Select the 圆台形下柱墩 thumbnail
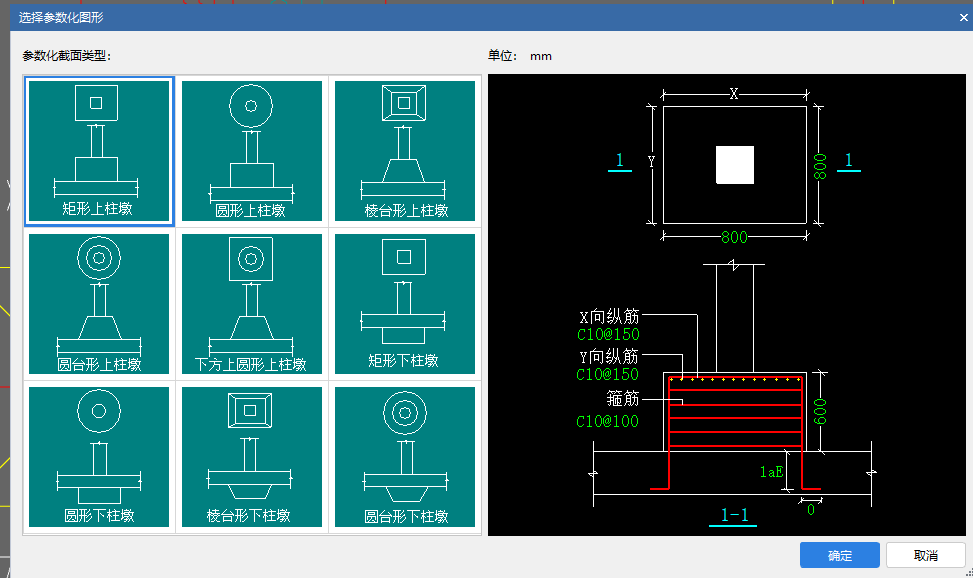Viewport: 973px width, 578px height. pyautogui.click(x=405, y=457)
